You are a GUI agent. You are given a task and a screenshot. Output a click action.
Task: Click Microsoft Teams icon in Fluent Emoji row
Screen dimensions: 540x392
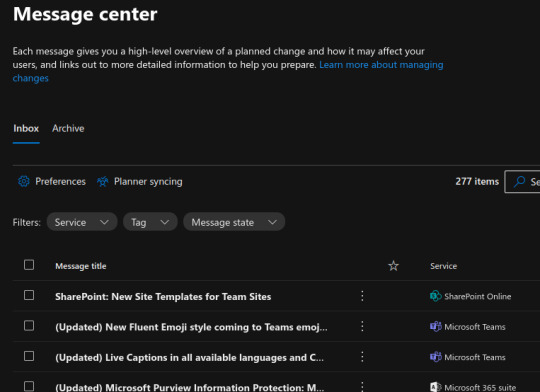tap(436, 326)
